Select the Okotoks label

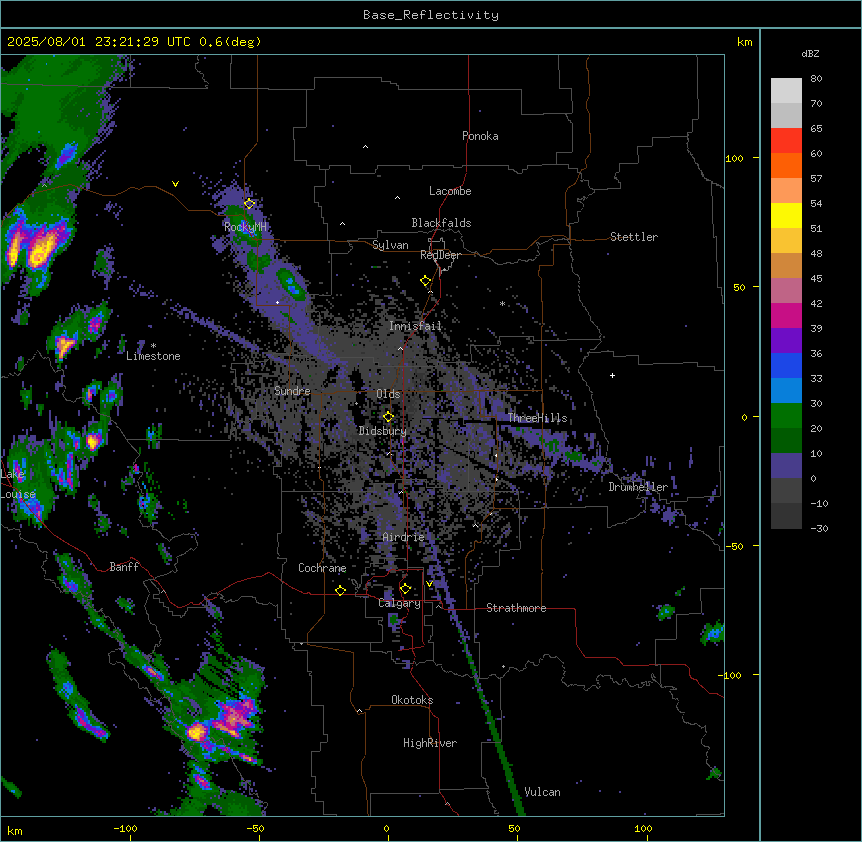click(x=412, y=700)
